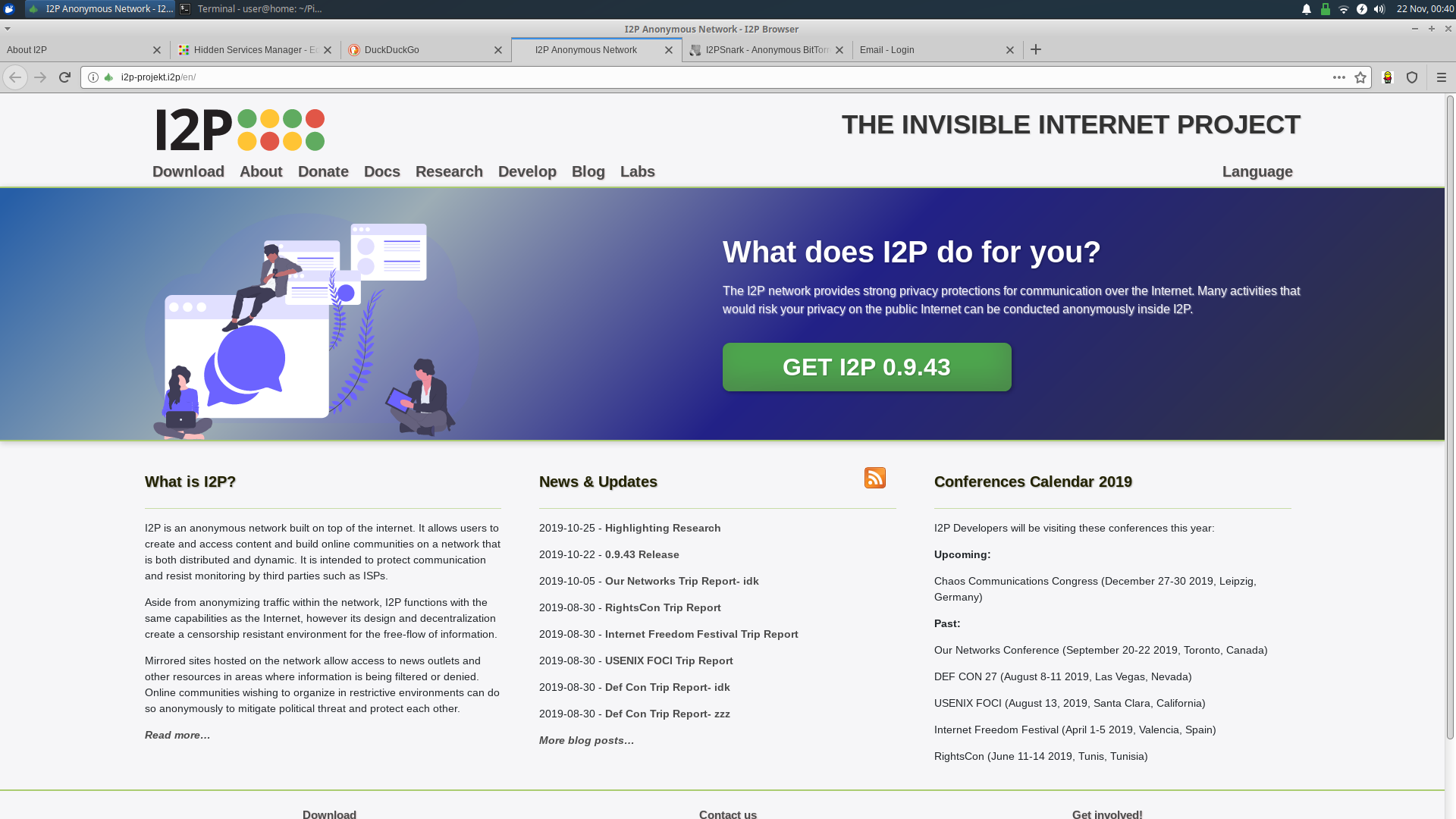Viewport: 1456px width, 819px height.
Task: Open the browser hamburger menu
Action: [1442, 77]
